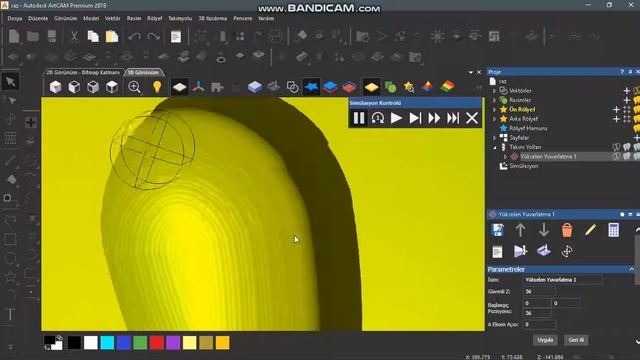This screenshot has width=640, height=360.
Task: Click the open folder icon
Action: coord(33,36)
